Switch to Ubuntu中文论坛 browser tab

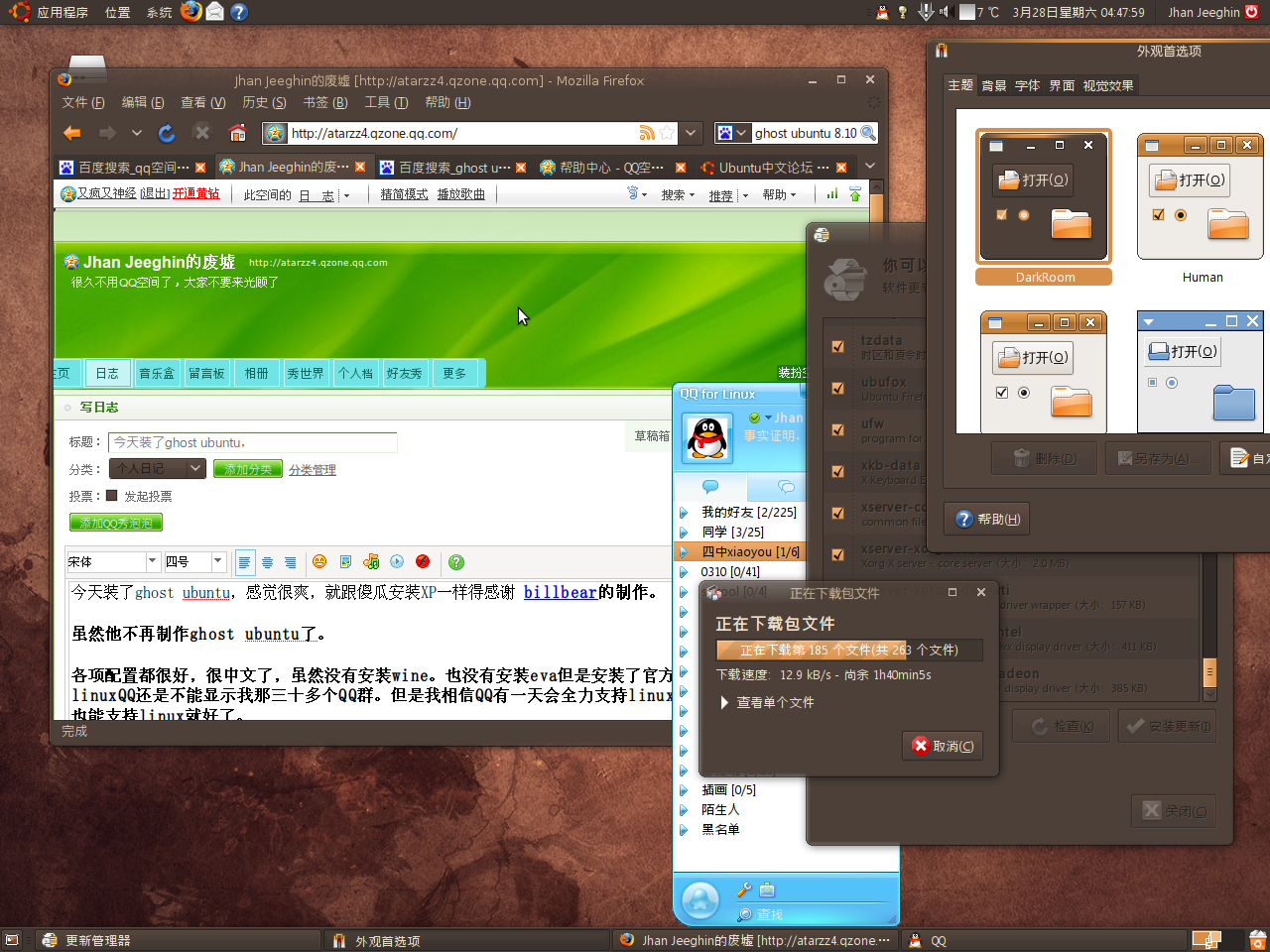click(x=774, y=168)
